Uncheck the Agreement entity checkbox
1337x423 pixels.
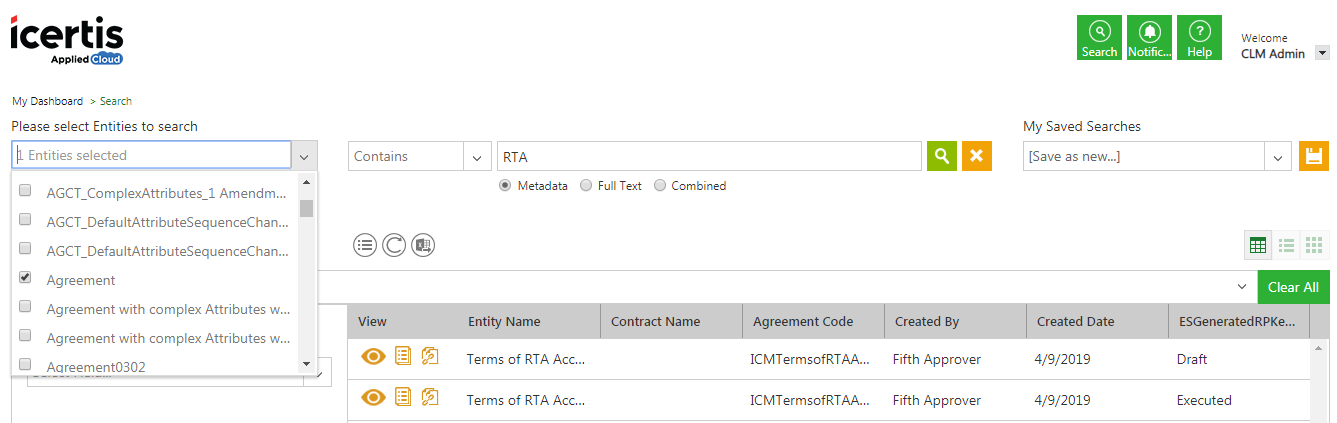point(25,278)
